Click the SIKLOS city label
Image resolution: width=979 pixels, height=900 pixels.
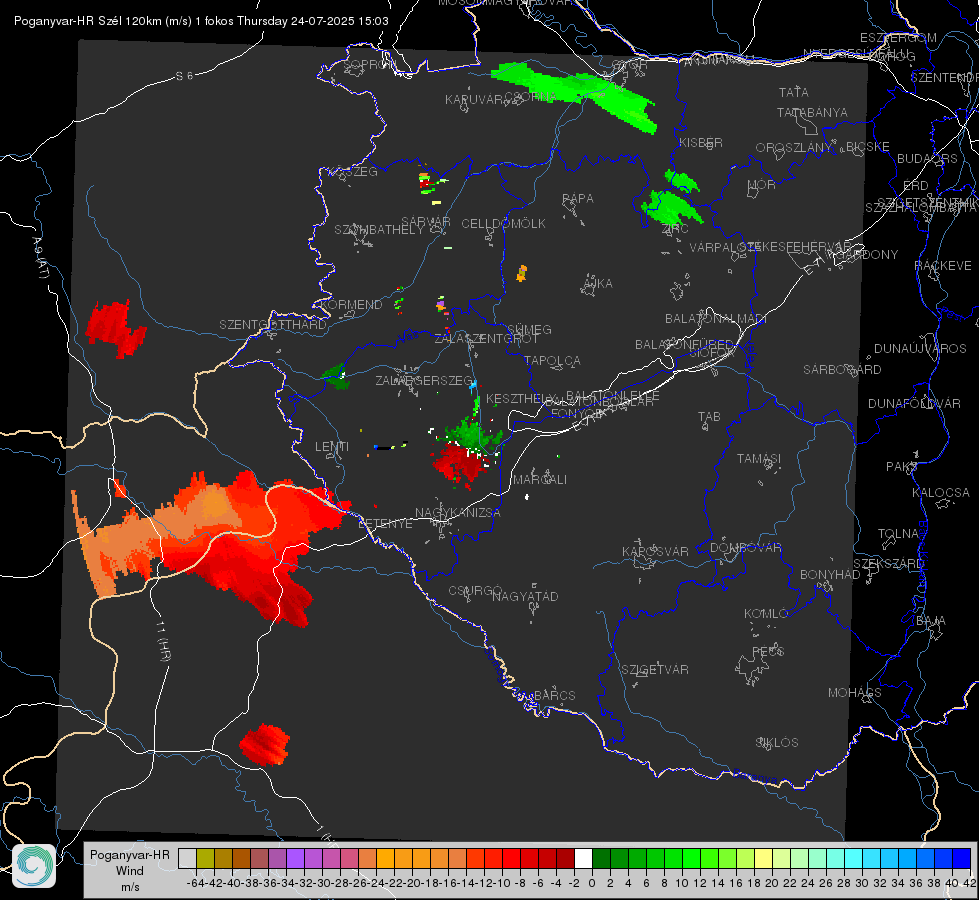tap(777, 743)
